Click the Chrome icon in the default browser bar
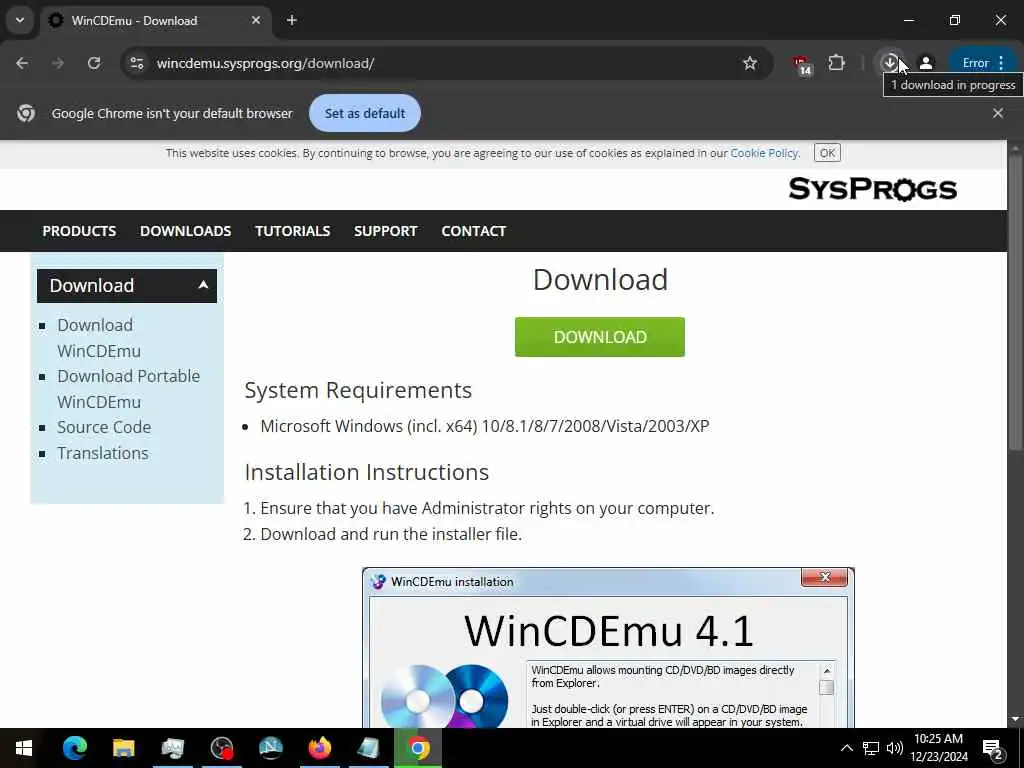 26,113
